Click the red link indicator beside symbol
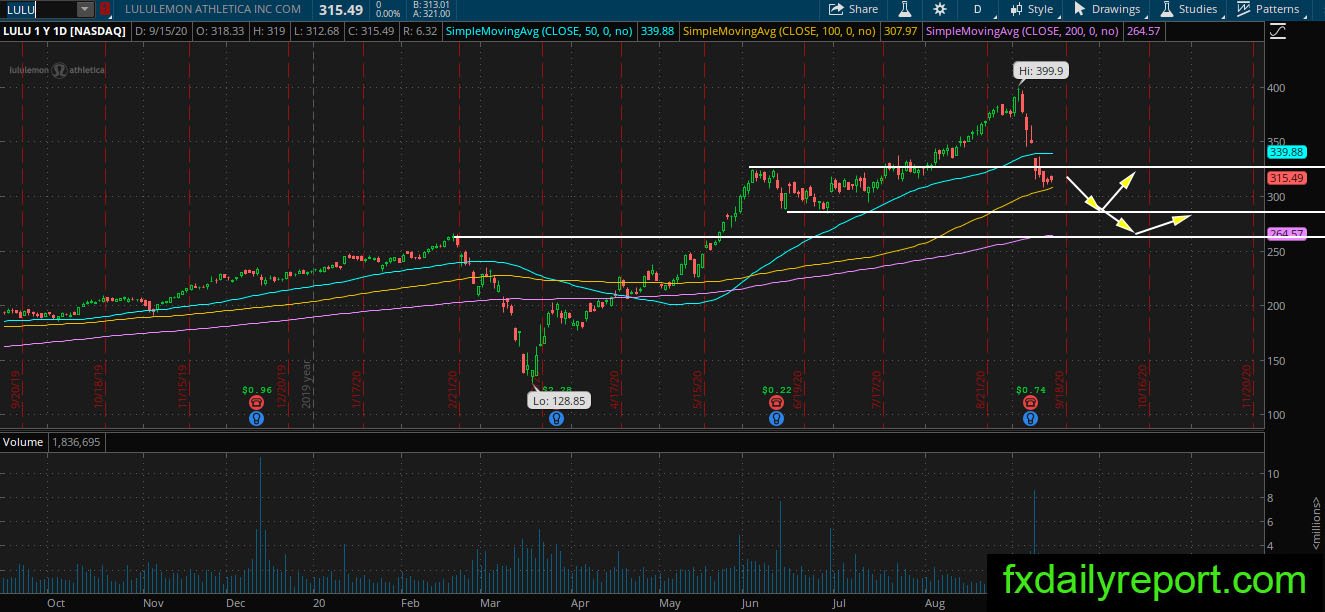Viewport: 1325px width, 612px height. pyautogui.click(x=104, y=9)
